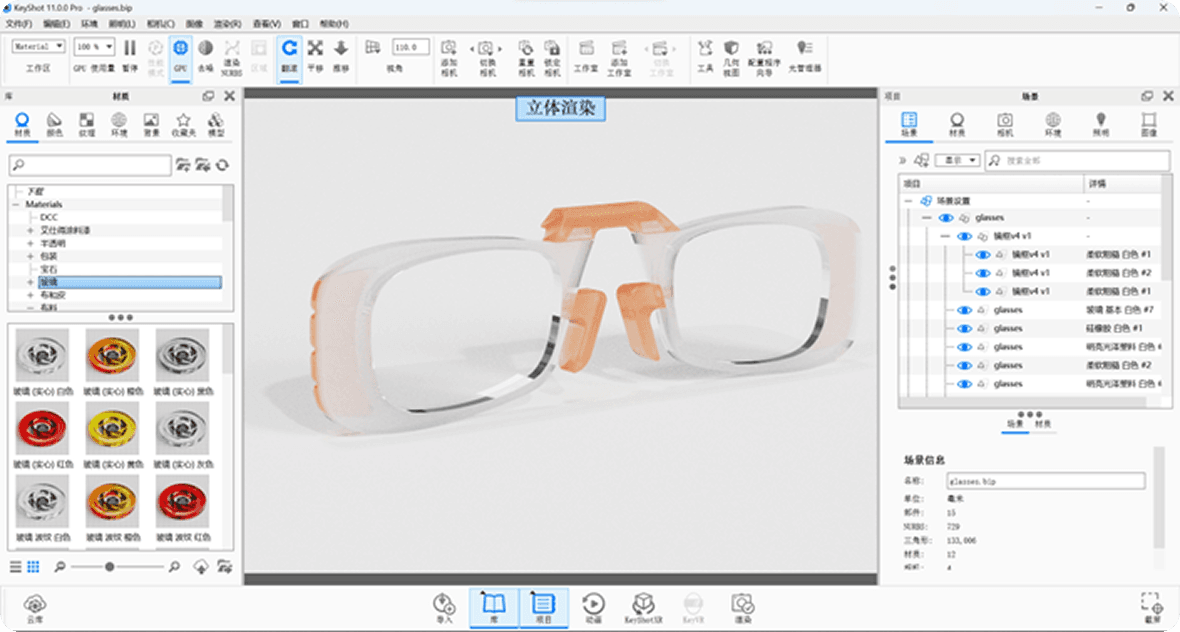Open the 光管理器 (light manager)
The width and height of the screenshot is (1180, 632).
click(x=802, y=48)
